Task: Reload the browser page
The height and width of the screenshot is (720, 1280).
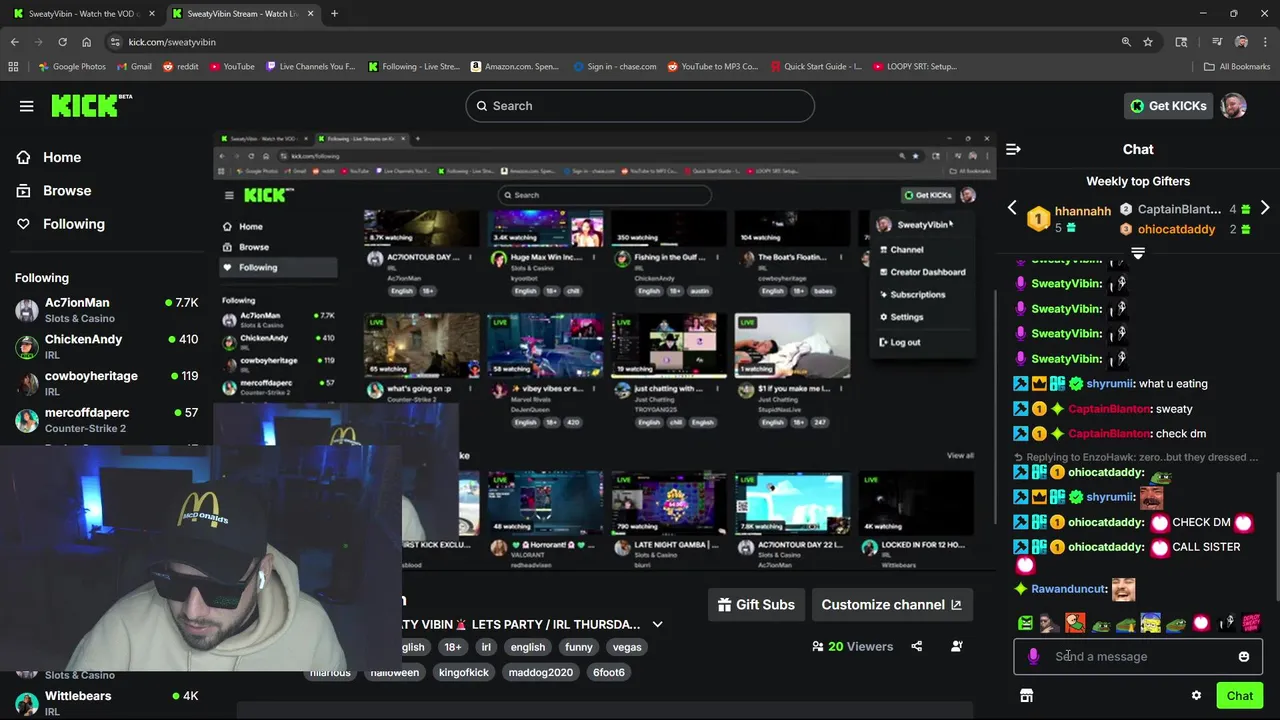Action: click(62, 42)
